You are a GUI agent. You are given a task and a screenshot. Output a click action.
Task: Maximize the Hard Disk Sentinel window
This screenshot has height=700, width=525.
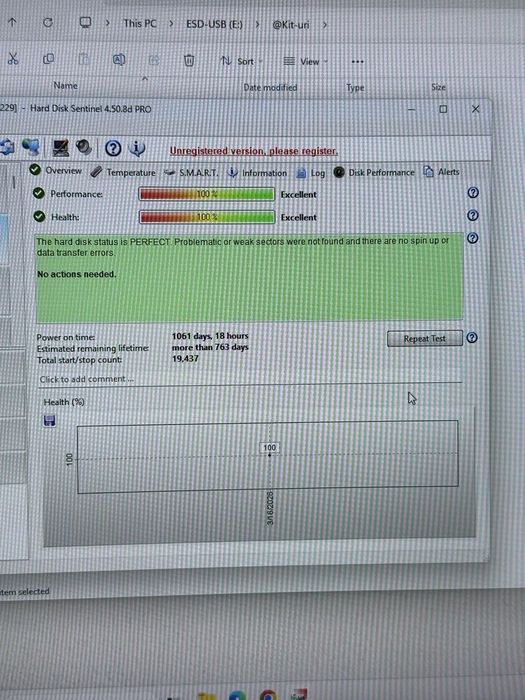tap(443, 109)
